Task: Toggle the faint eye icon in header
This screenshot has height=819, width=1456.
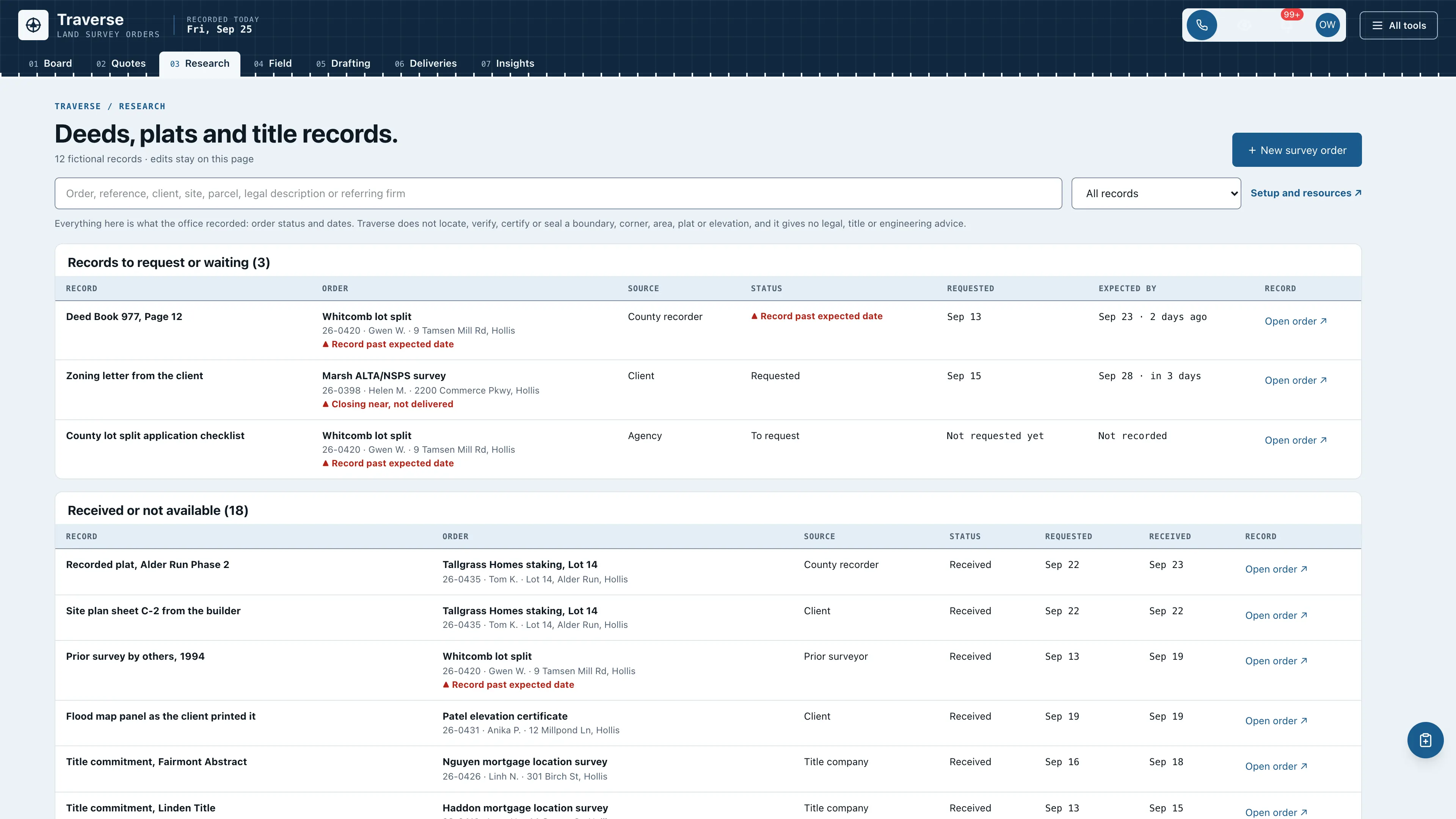Action: point(1244,25)
